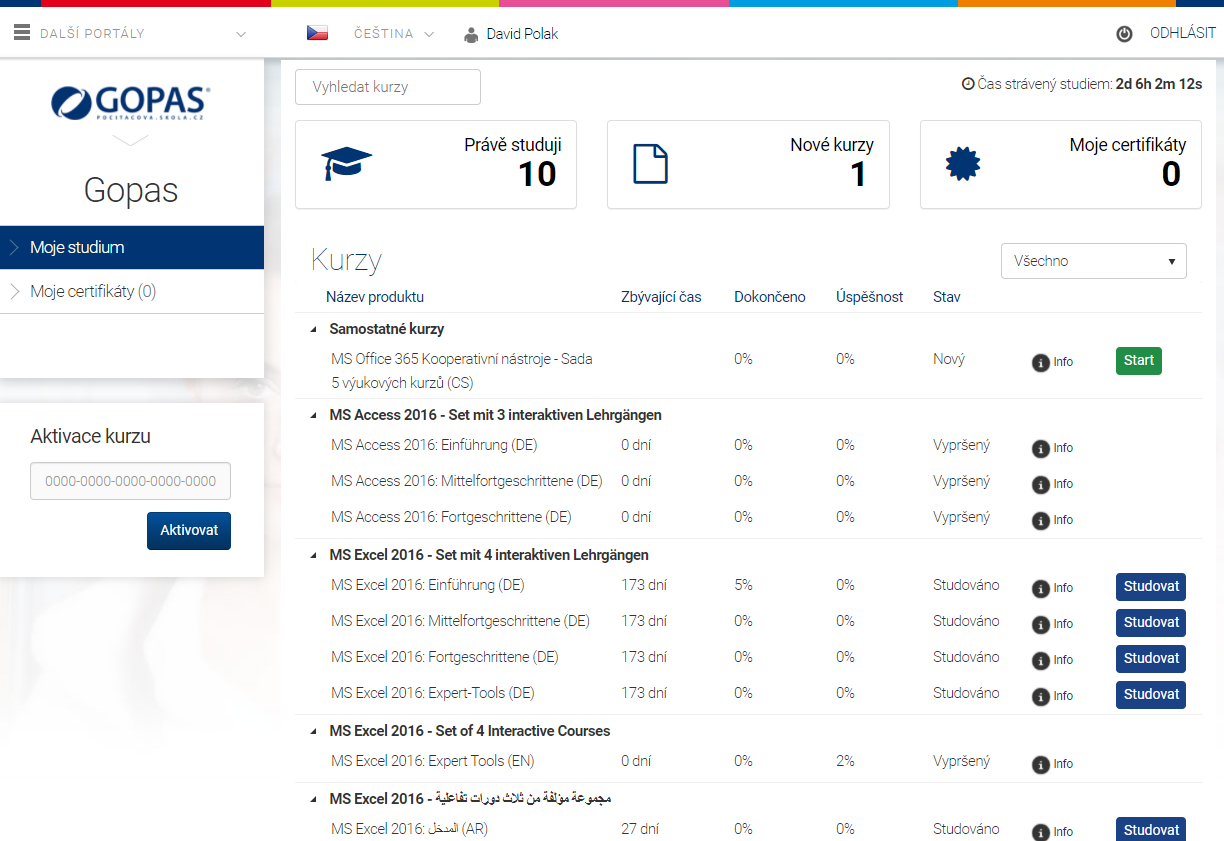Viewport: 1224px width, 841px height.
Task: Sort by the Stav column header
Action: point(947,297)
